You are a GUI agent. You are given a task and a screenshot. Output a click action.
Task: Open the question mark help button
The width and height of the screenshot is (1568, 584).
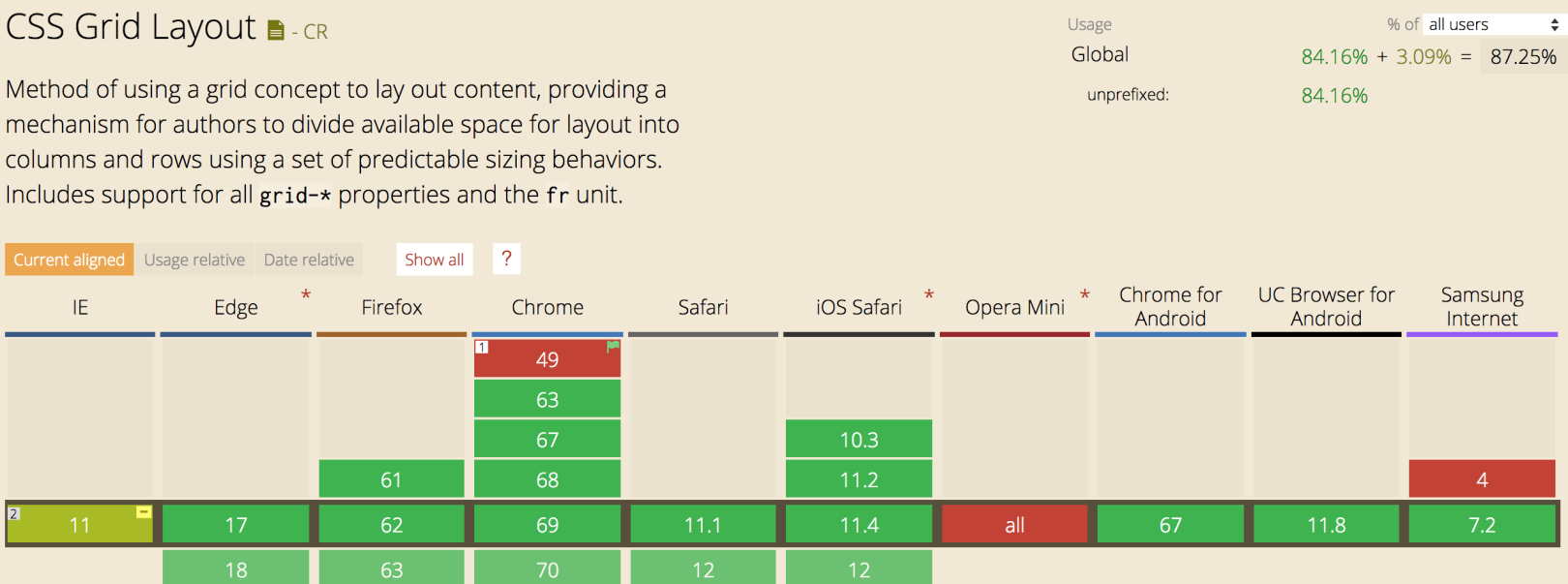pyautogui.click(x=506, y=259)
